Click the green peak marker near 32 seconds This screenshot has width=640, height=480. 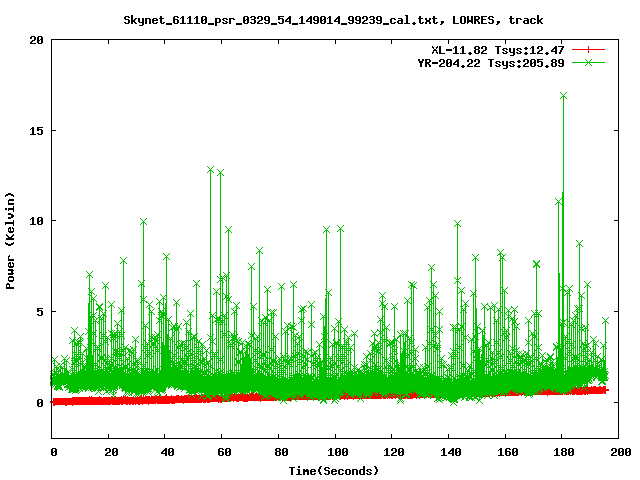(x=143, y=221)
